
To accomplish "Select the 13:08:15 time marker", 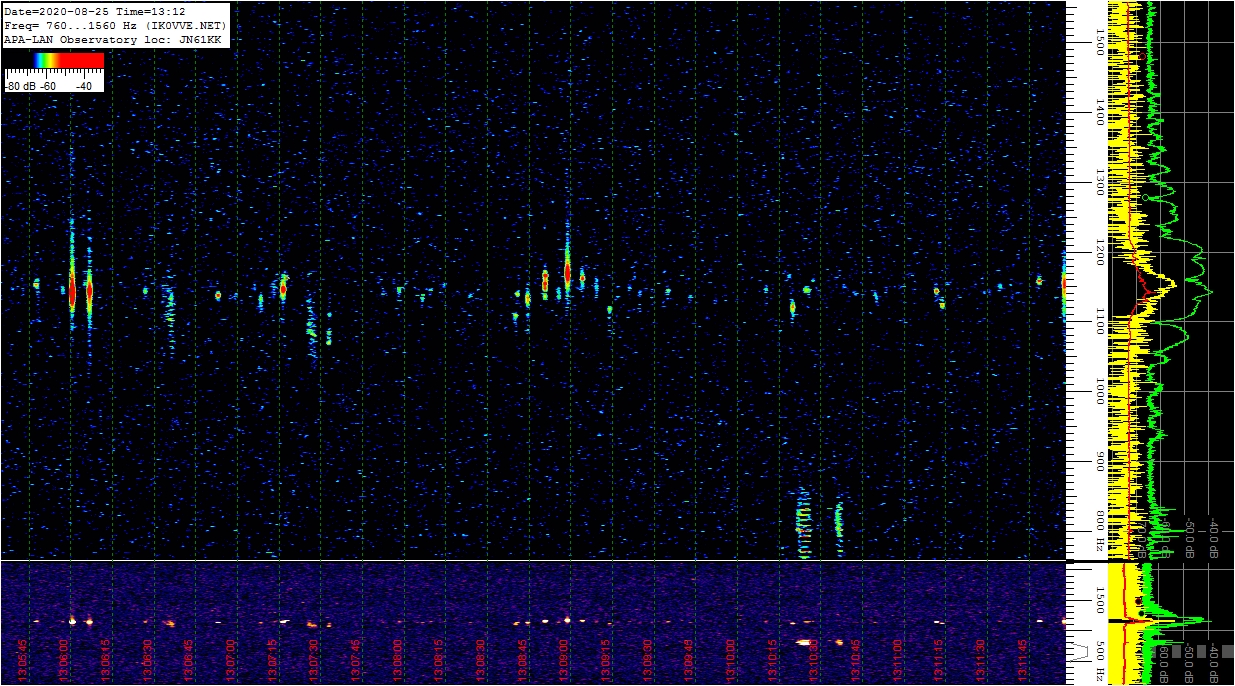I will point(440,660).
